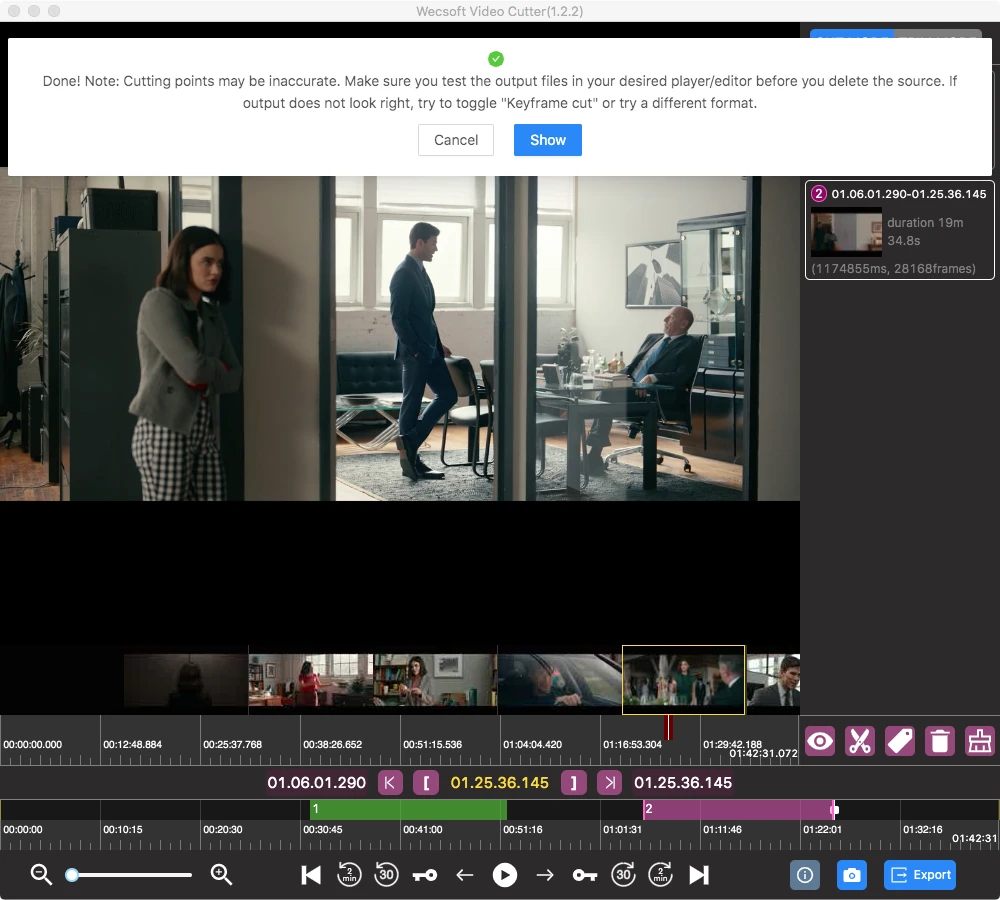The width and height of the screenshot is (1000, 900).
Task: Select segment 01.06.01.290-01.25.36.145 in list
Action: 900,230
